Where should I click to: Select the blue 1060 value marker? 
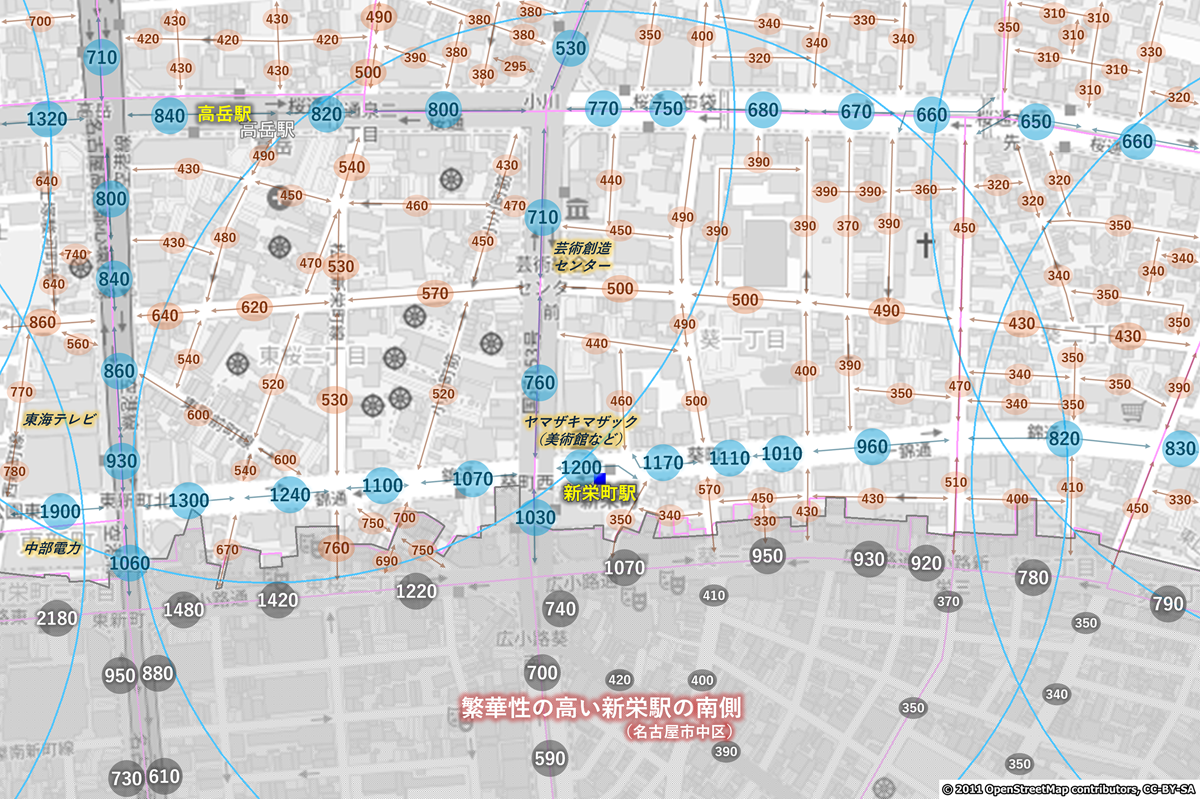point(129,564)
